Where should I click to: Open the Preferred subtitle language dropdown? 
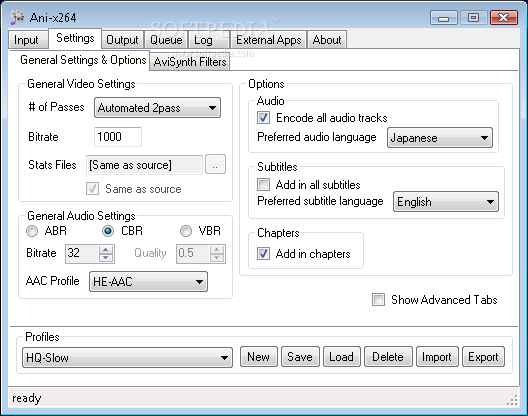coord(446,202)
